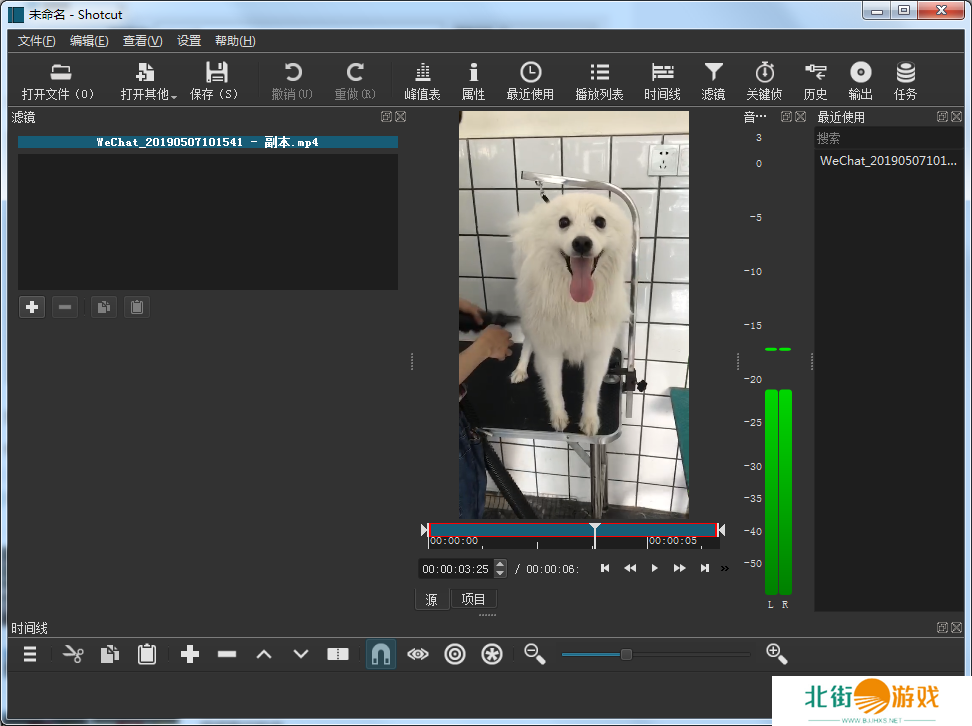Click the 时间线 timeline toolbar icon
This screenshot has height=726, width=972.
pyautogui.click(x=662, y=81)
